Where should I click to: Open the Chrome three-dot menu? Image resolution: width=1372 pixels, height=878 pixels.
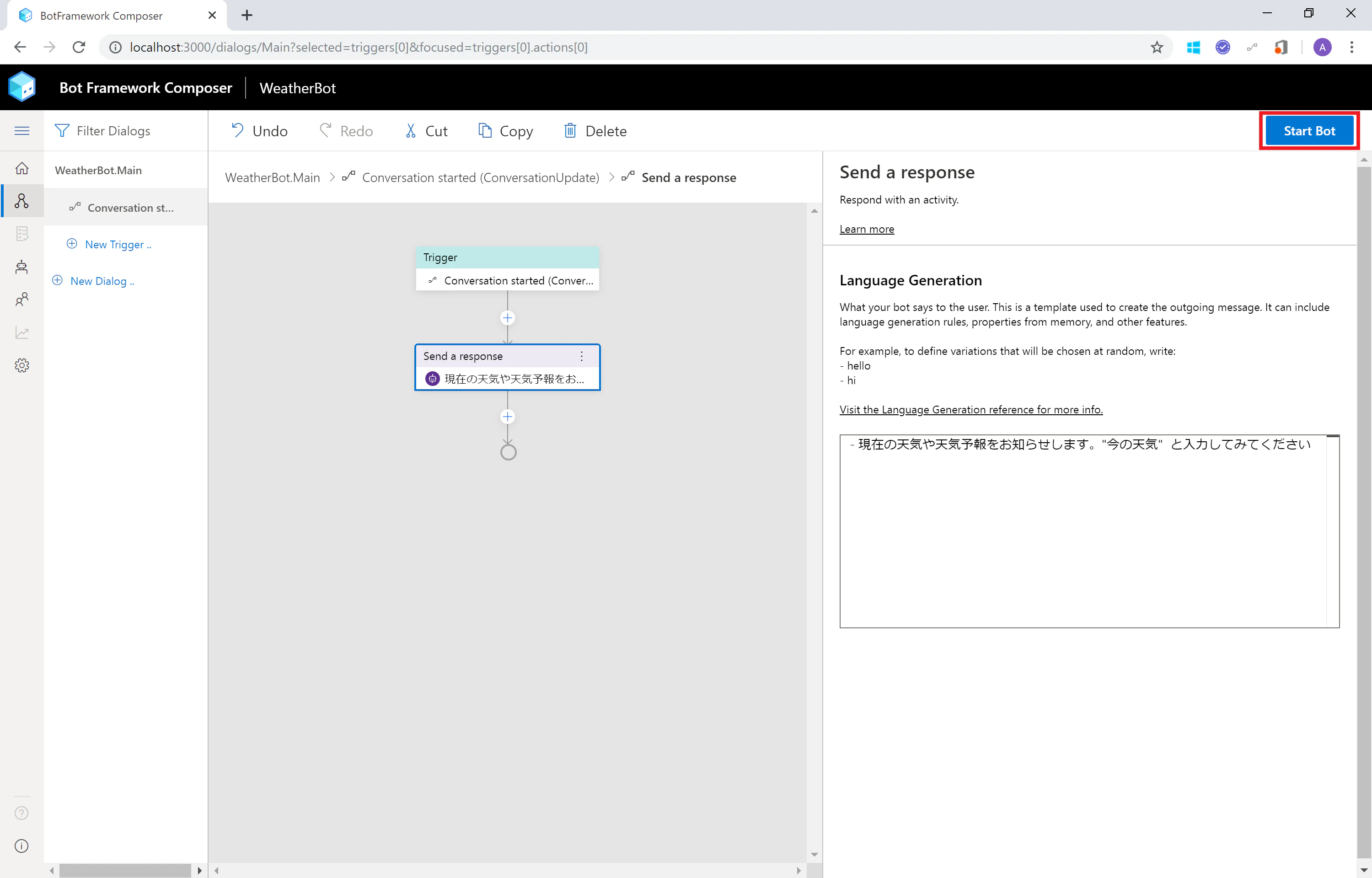[1351, 47]
